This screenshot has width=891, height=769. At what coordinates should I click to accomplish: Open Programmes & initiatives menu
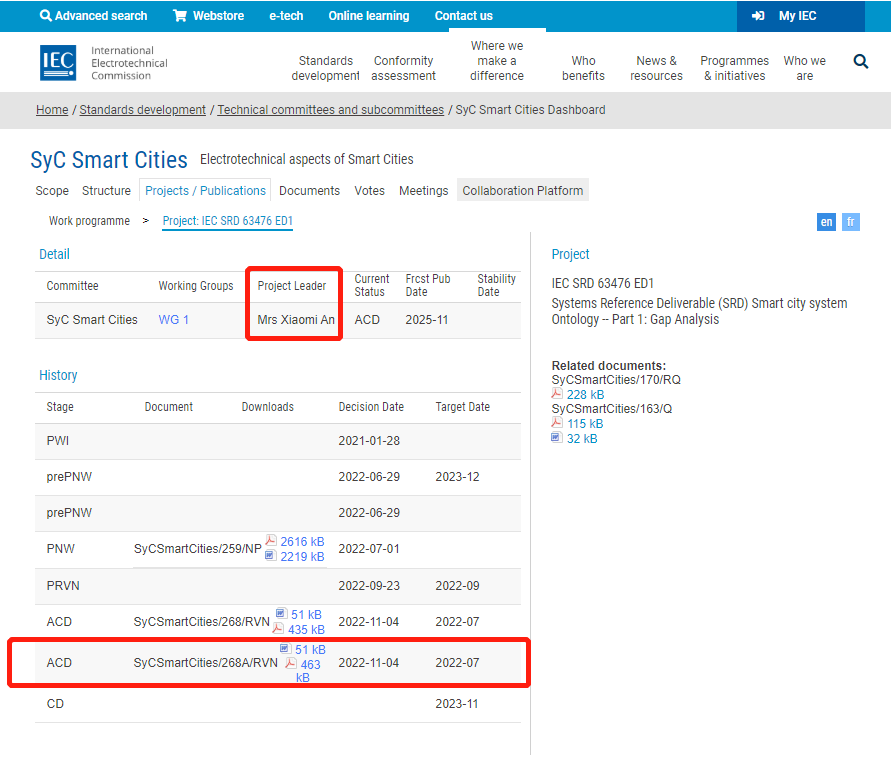click(735, 68)
